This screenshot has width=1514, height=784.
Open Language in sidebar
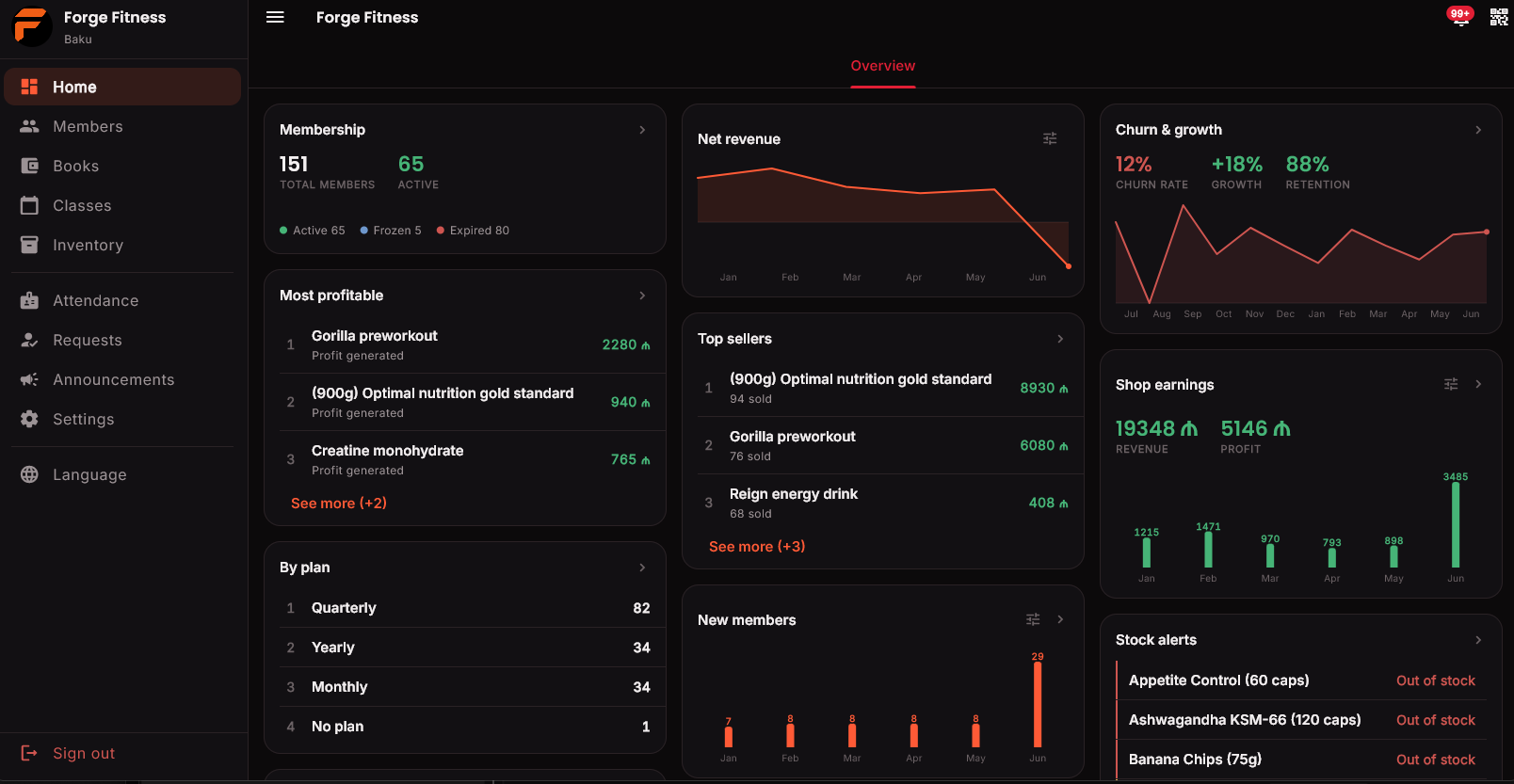click(x=122, y=474)
